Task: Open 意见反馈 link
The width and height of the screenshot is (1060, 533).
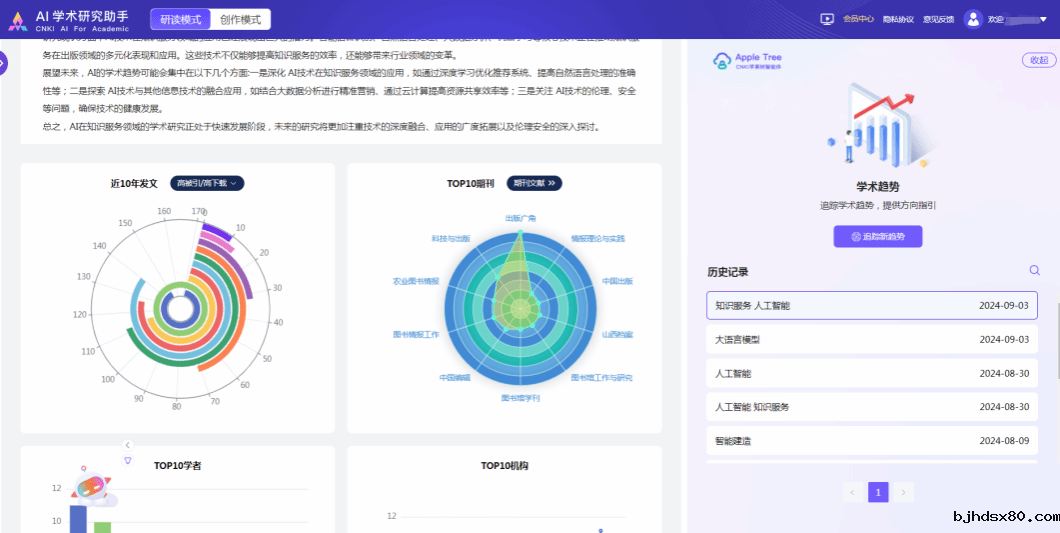Action: tap(938, 19)
